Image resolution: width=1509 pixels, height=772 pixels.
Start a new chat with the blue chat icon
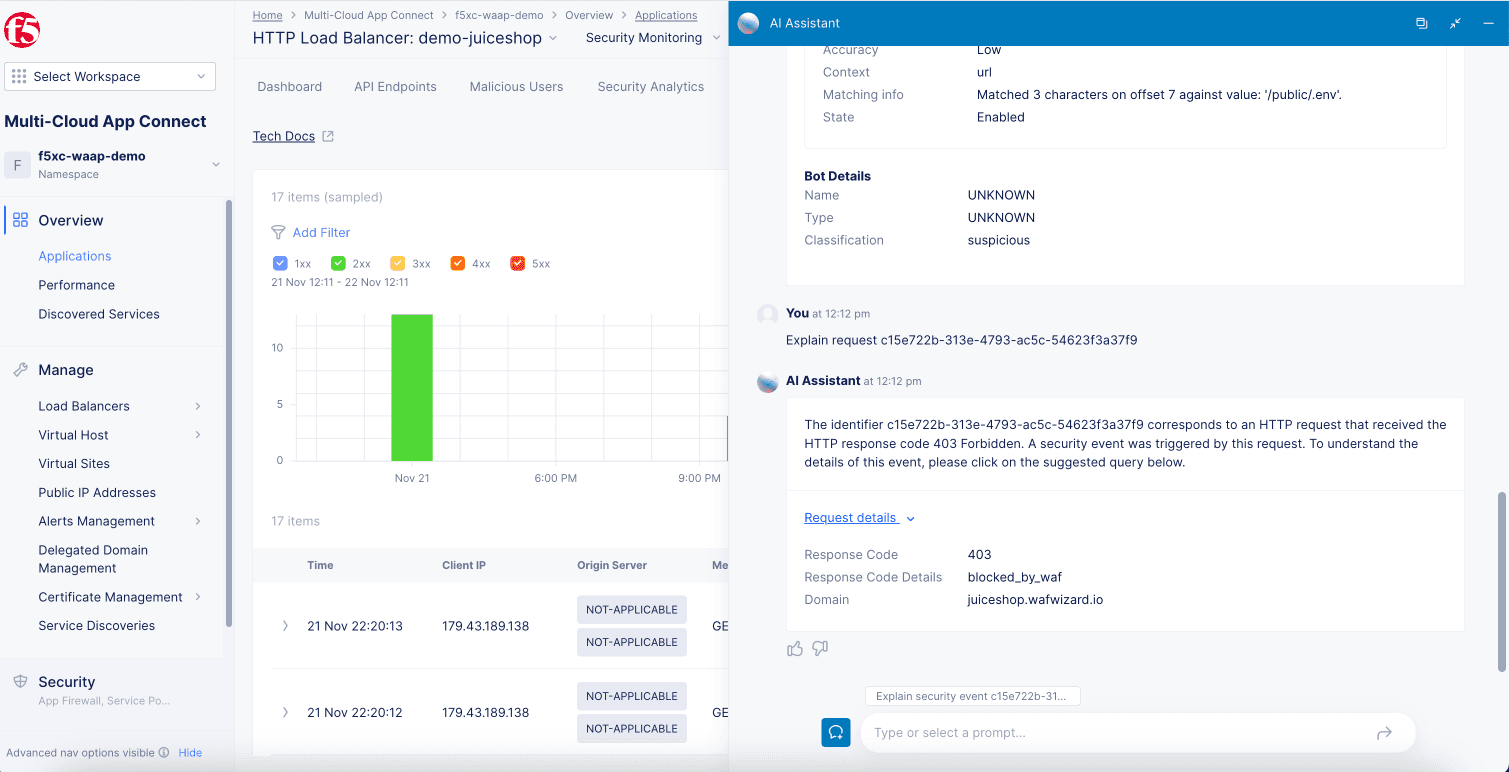click(x=836, y=732)
